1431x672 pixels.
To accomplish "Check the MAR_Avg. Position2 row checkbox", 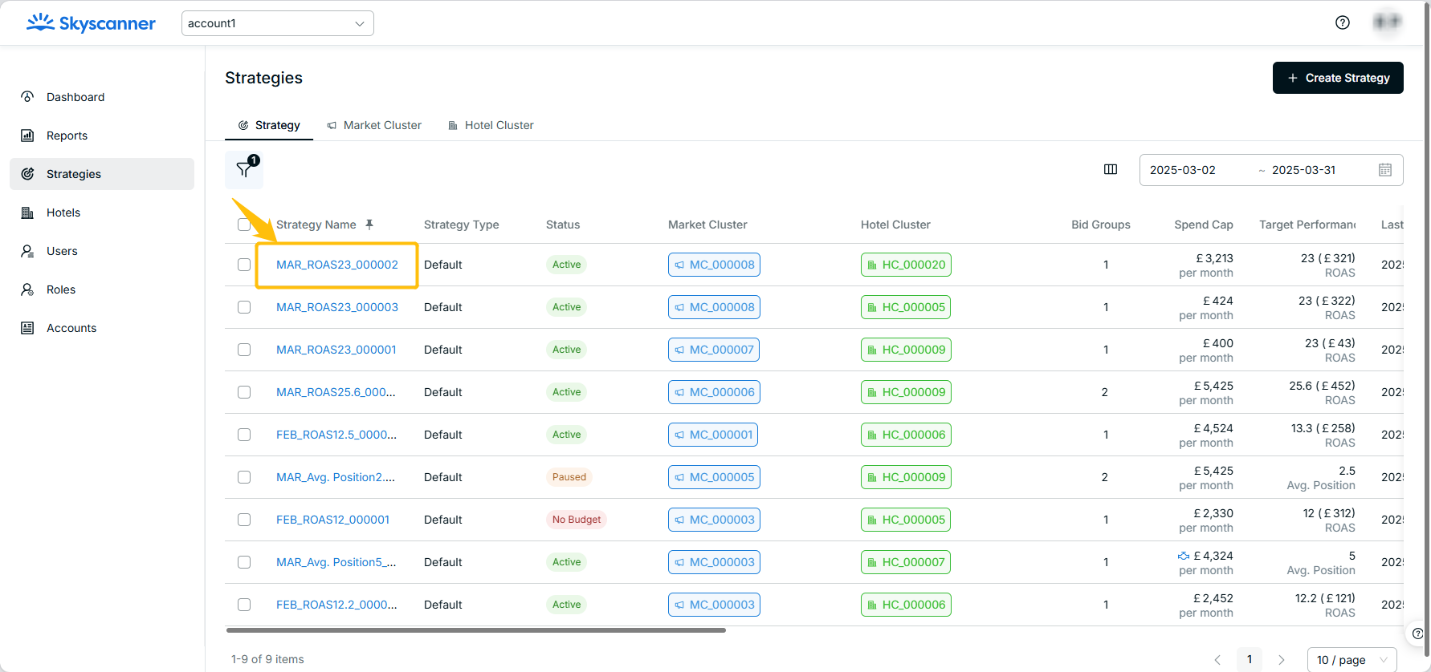I will (244, 477).
